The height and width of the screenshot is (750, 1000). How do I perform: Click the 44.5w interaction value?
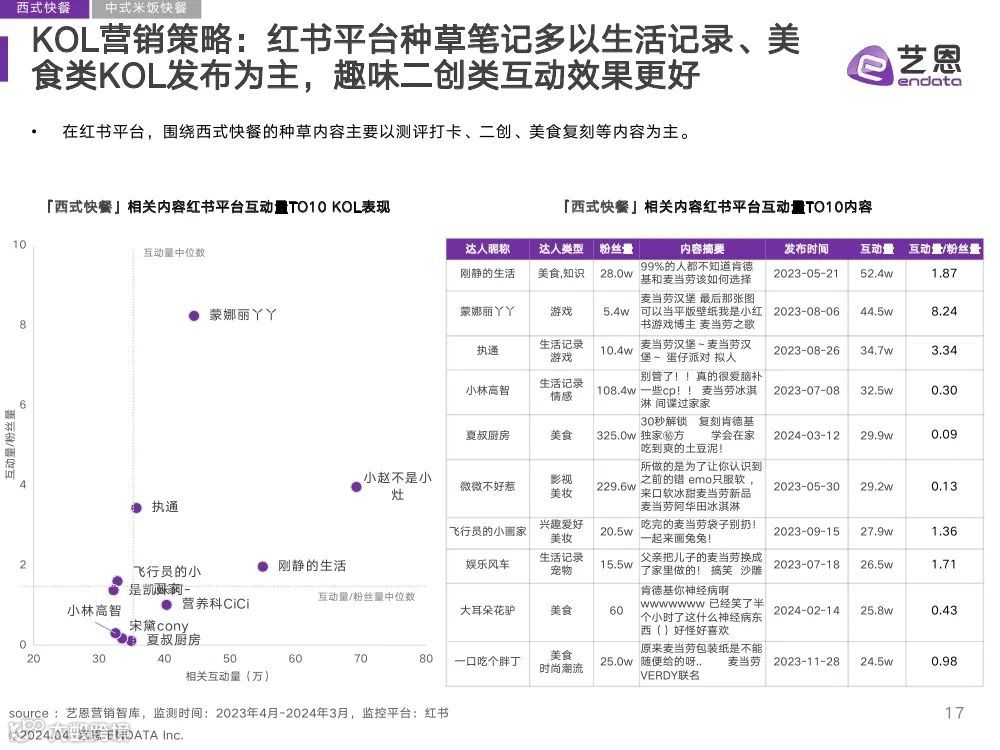[x=876, y=312]
